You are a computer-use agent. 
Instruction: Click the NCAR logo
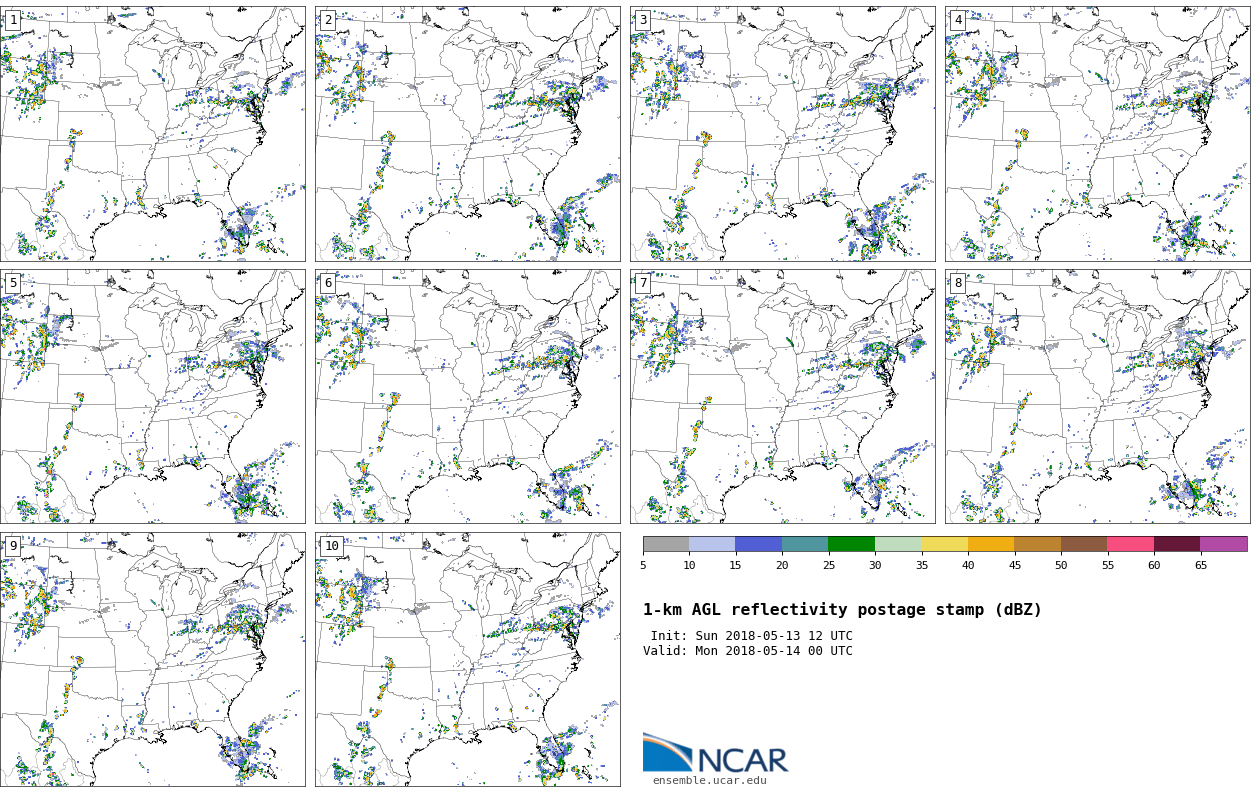[715, 754]
